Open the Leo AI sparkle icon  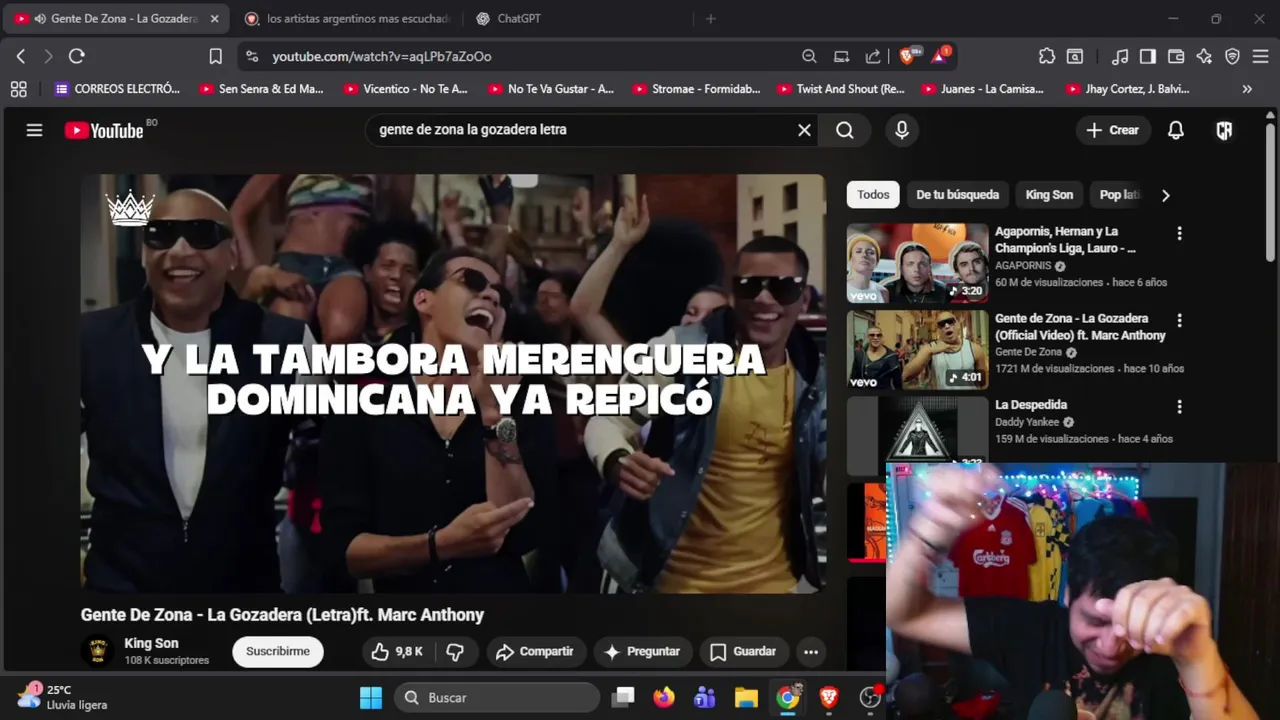1204,57
